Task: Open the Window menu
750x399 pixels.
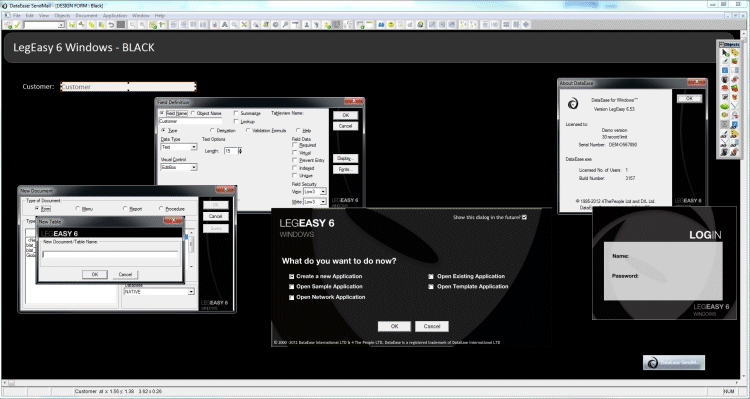Action: pos(141,15)
